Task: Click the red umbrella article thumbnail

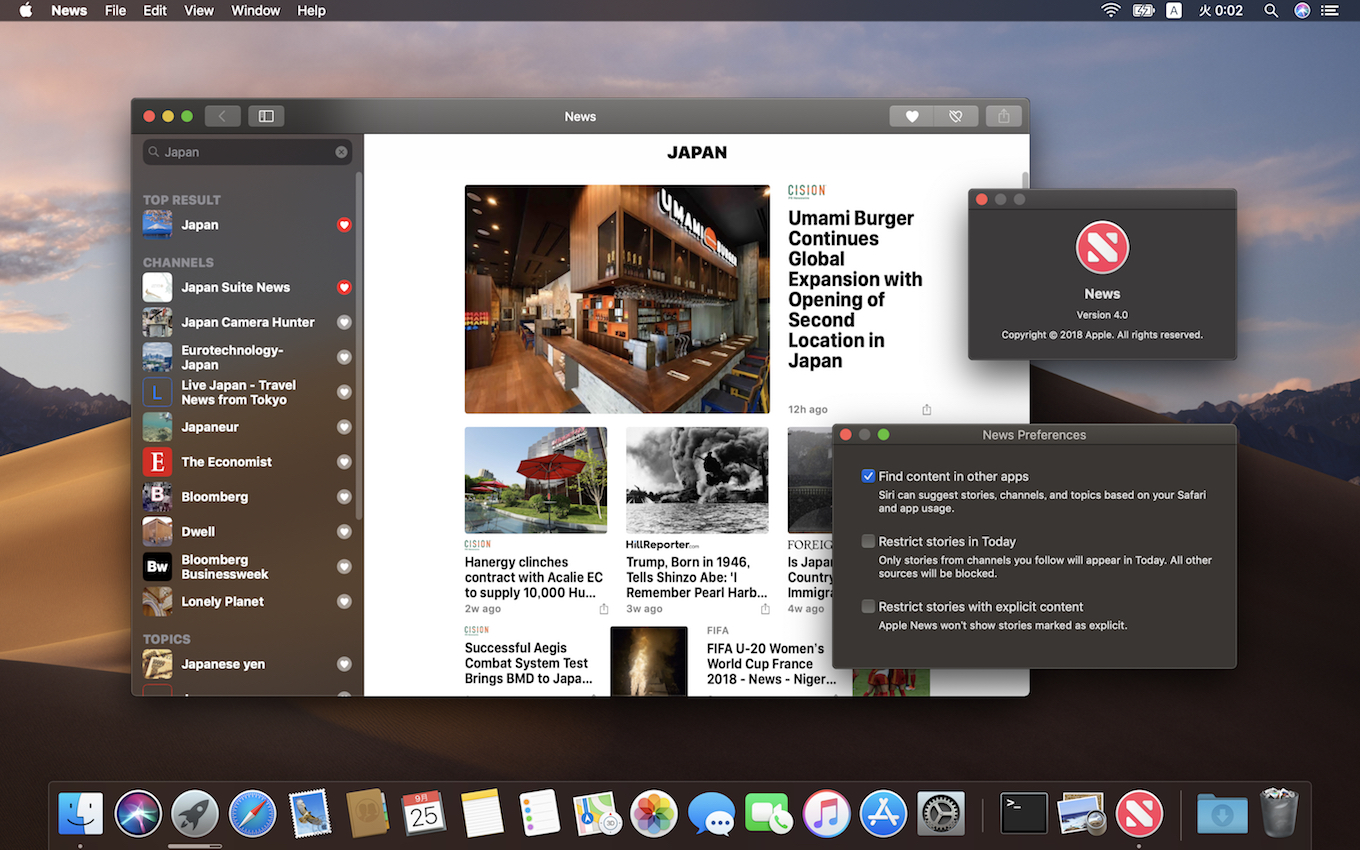Action: tap(536, 480)
